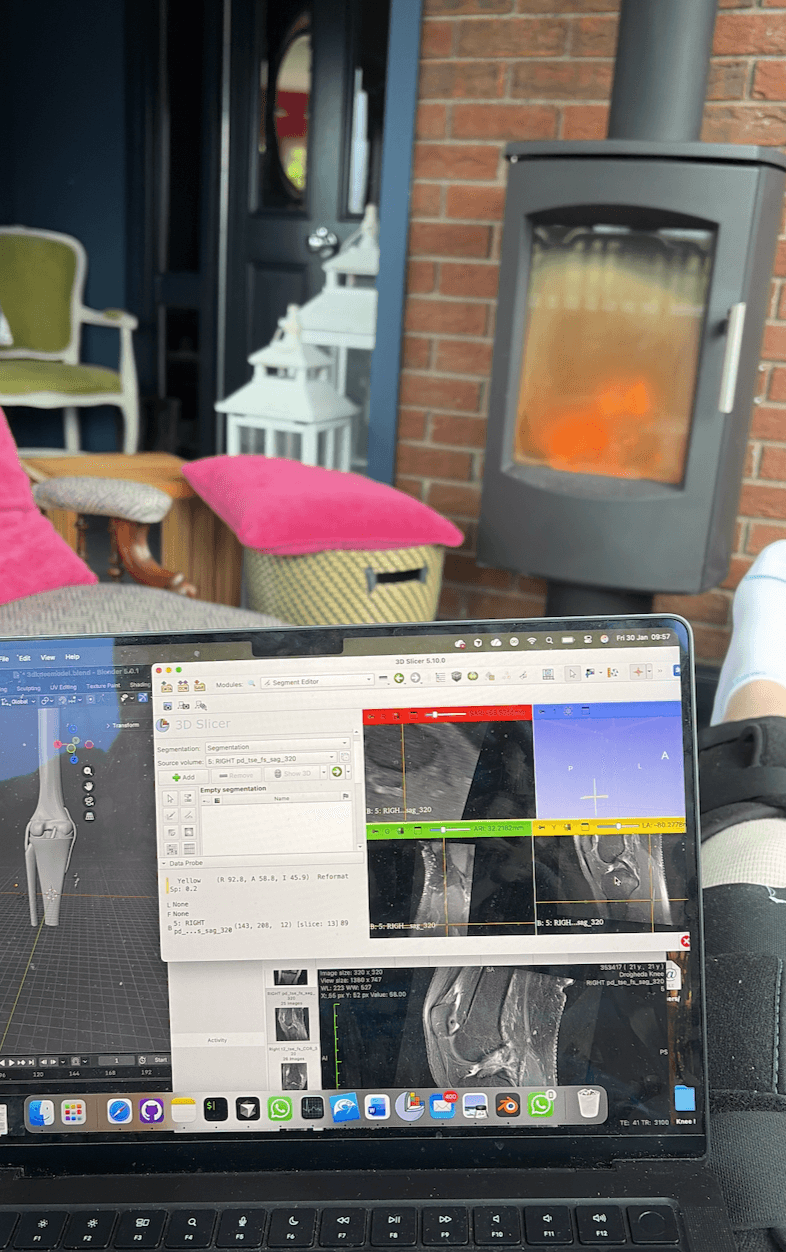This screenshot has width=786, height=1252.
Task: Click the slice view layout icon in Slicer
Action: click(547, 675)
